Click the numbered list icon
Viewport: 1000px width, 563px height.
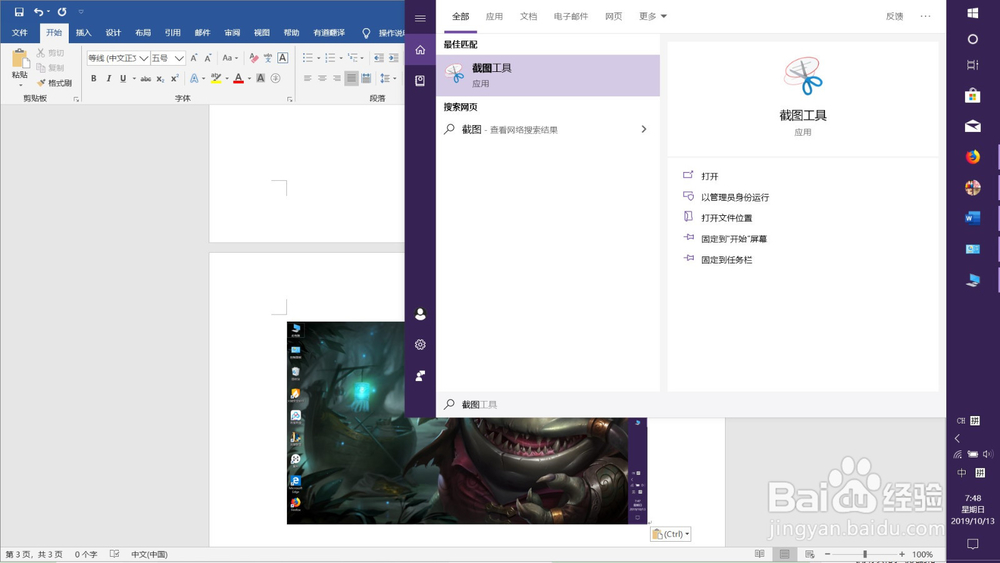(x=330, y=58)
